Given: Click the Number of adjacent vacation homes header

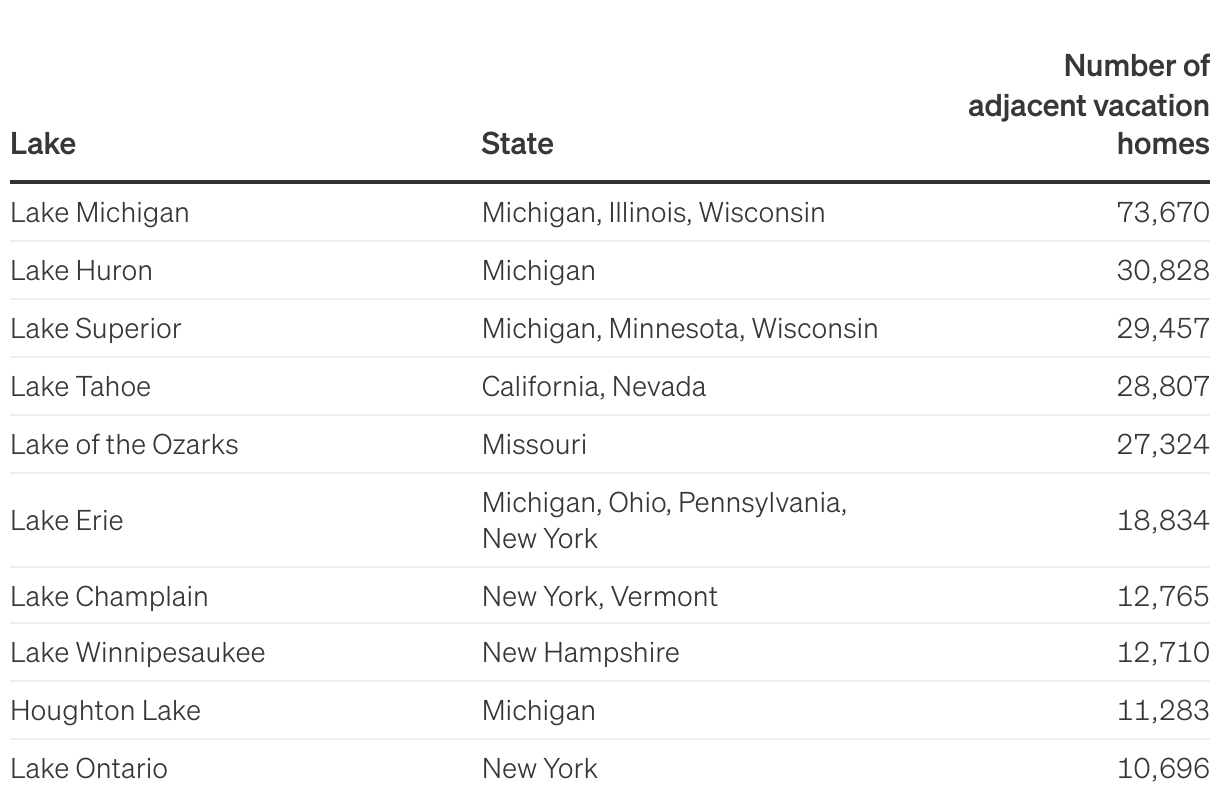Looking at the screenshot, I should [1088, 105].
